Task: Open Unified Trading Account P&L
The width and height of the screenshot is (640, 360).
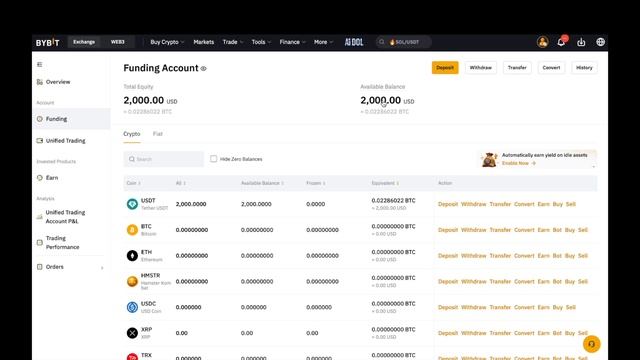Action: (x=65, y=217)
